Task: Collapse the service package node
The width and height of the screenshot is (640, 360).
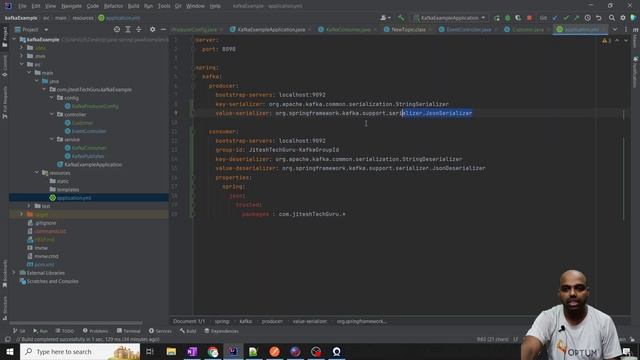Action: point(52,139)
